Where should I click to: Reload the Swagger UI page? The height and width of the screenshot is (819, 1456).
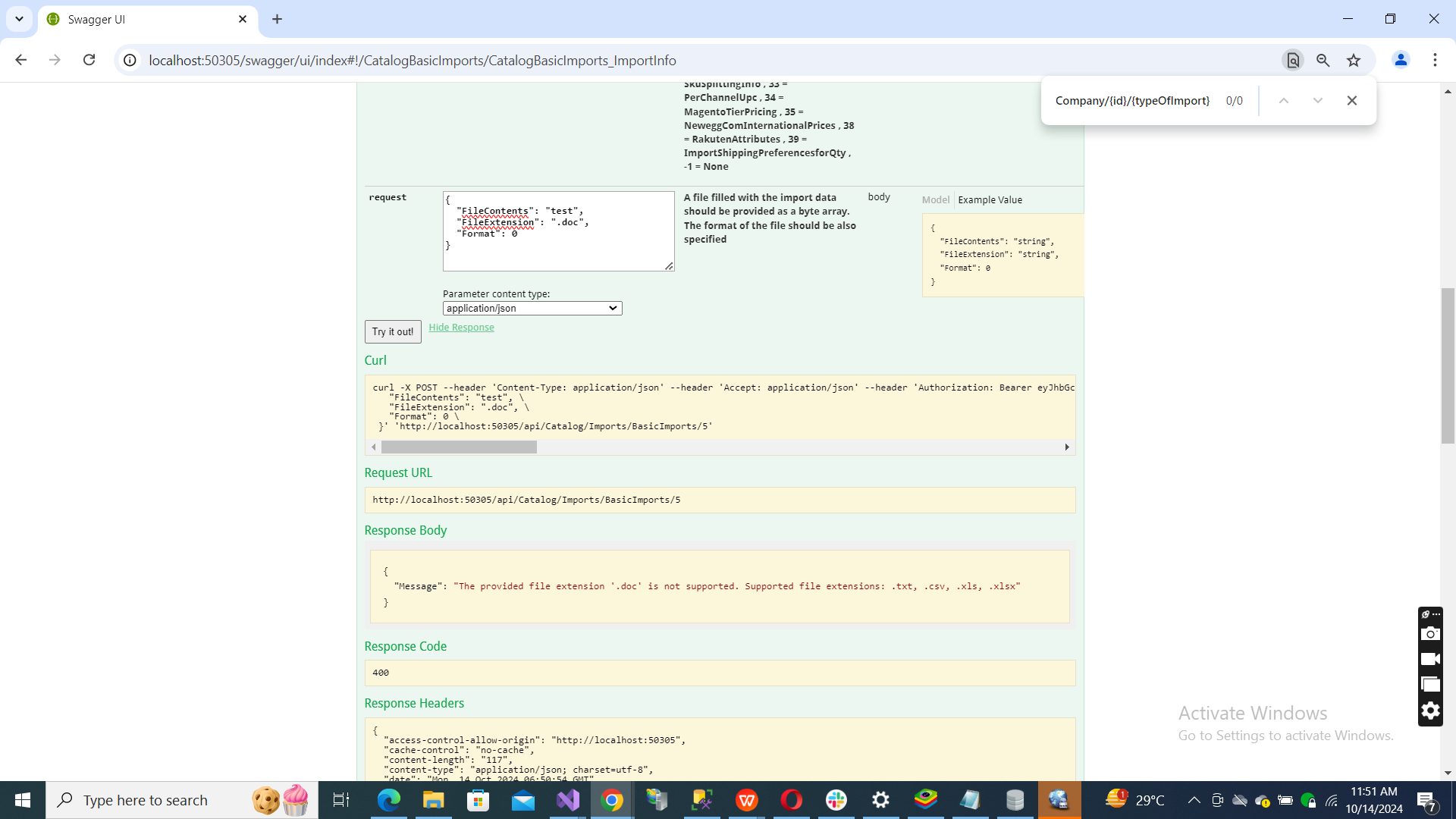point(89,60)
